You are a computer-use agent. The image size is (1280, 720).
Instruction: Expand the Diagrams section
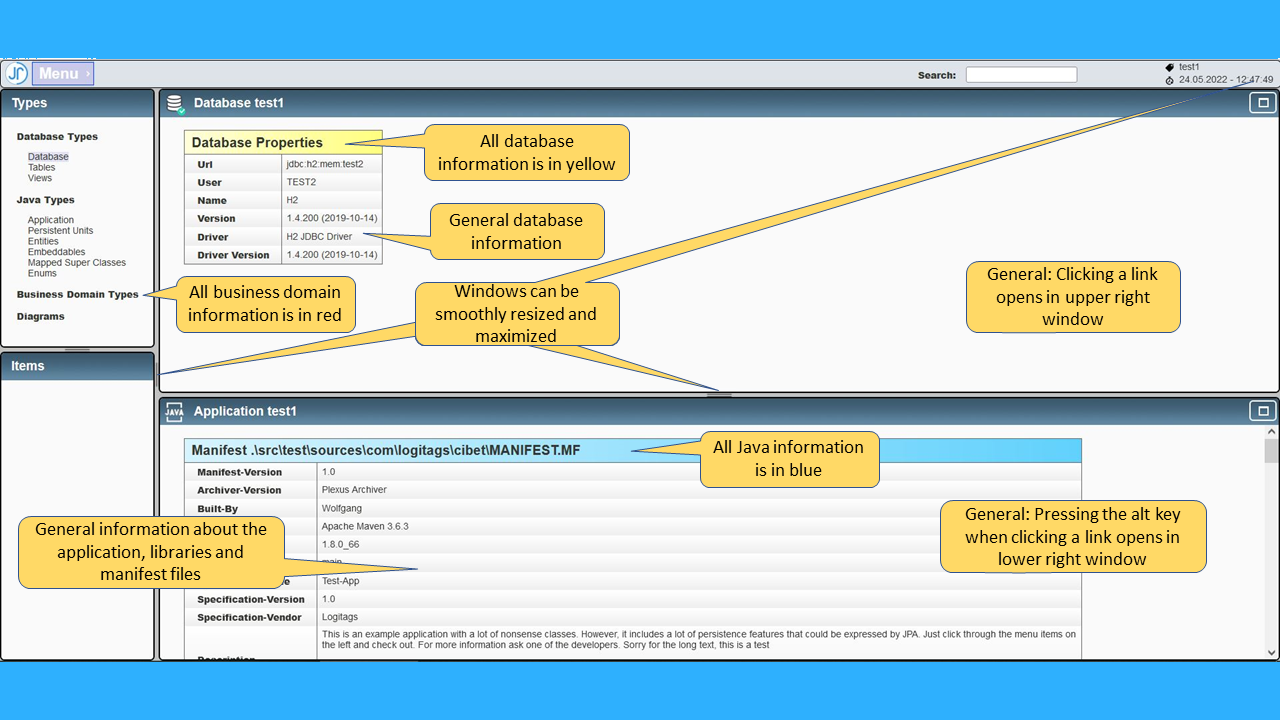tap(40, 317)
